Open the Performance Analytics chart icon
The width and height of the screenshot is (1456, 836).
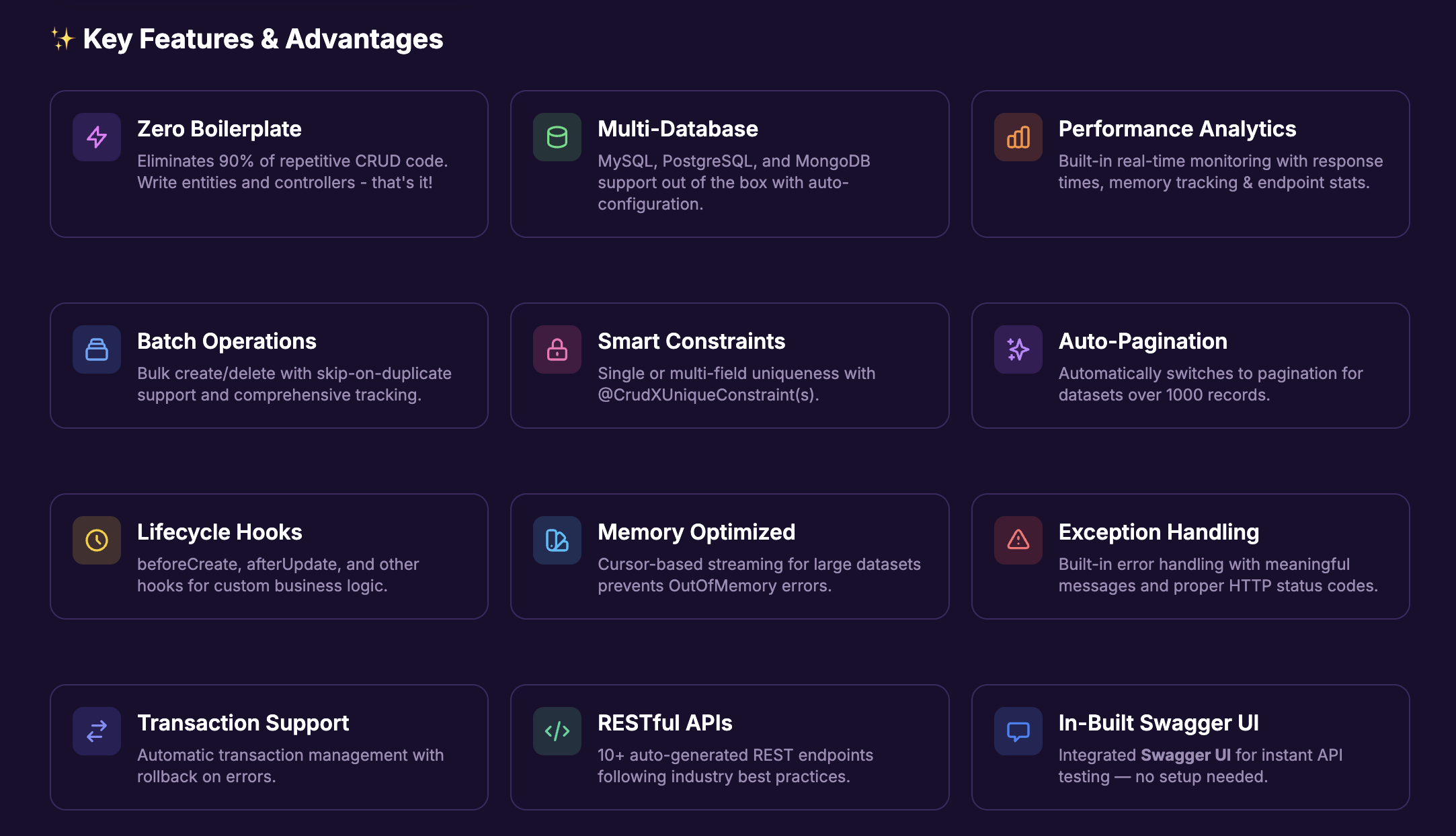pyautogui.click(x=1017, y=137)
